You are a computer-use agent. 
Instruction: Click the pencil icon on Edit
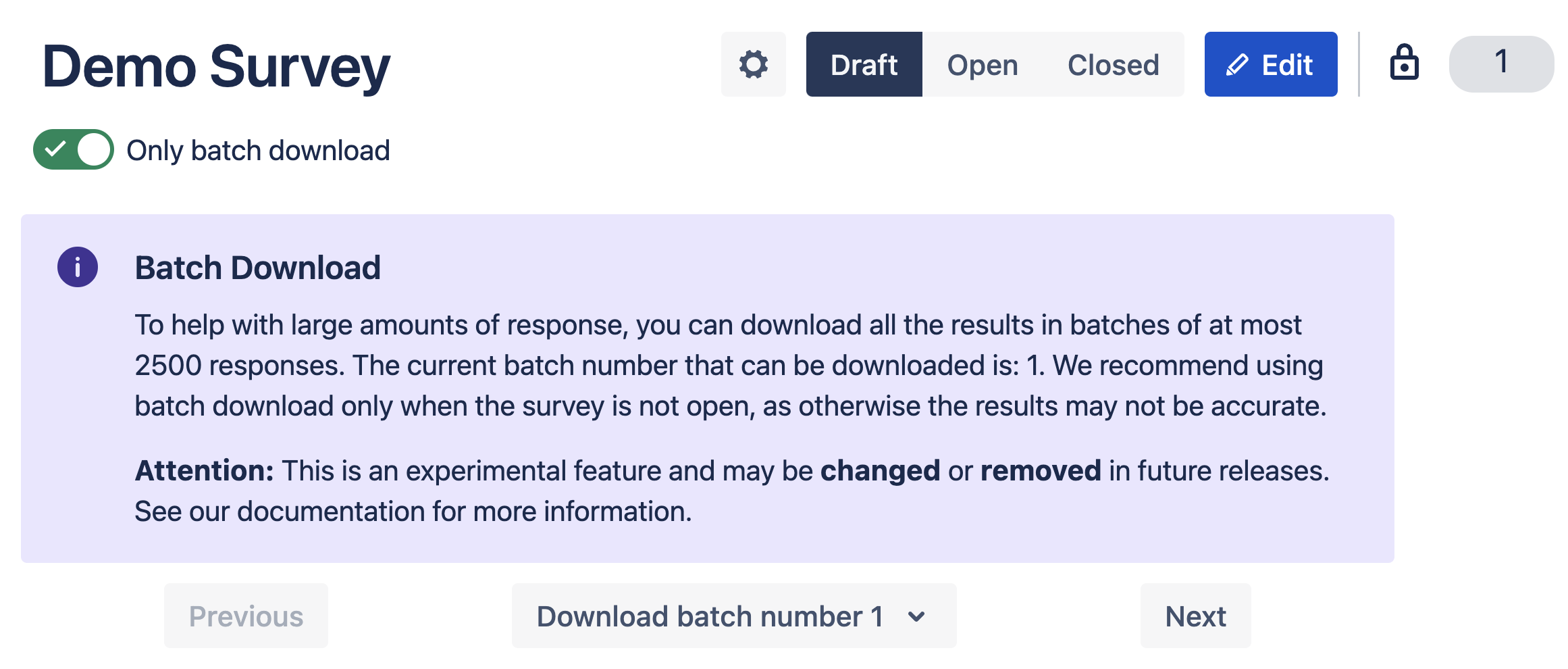coord(1237,65)
